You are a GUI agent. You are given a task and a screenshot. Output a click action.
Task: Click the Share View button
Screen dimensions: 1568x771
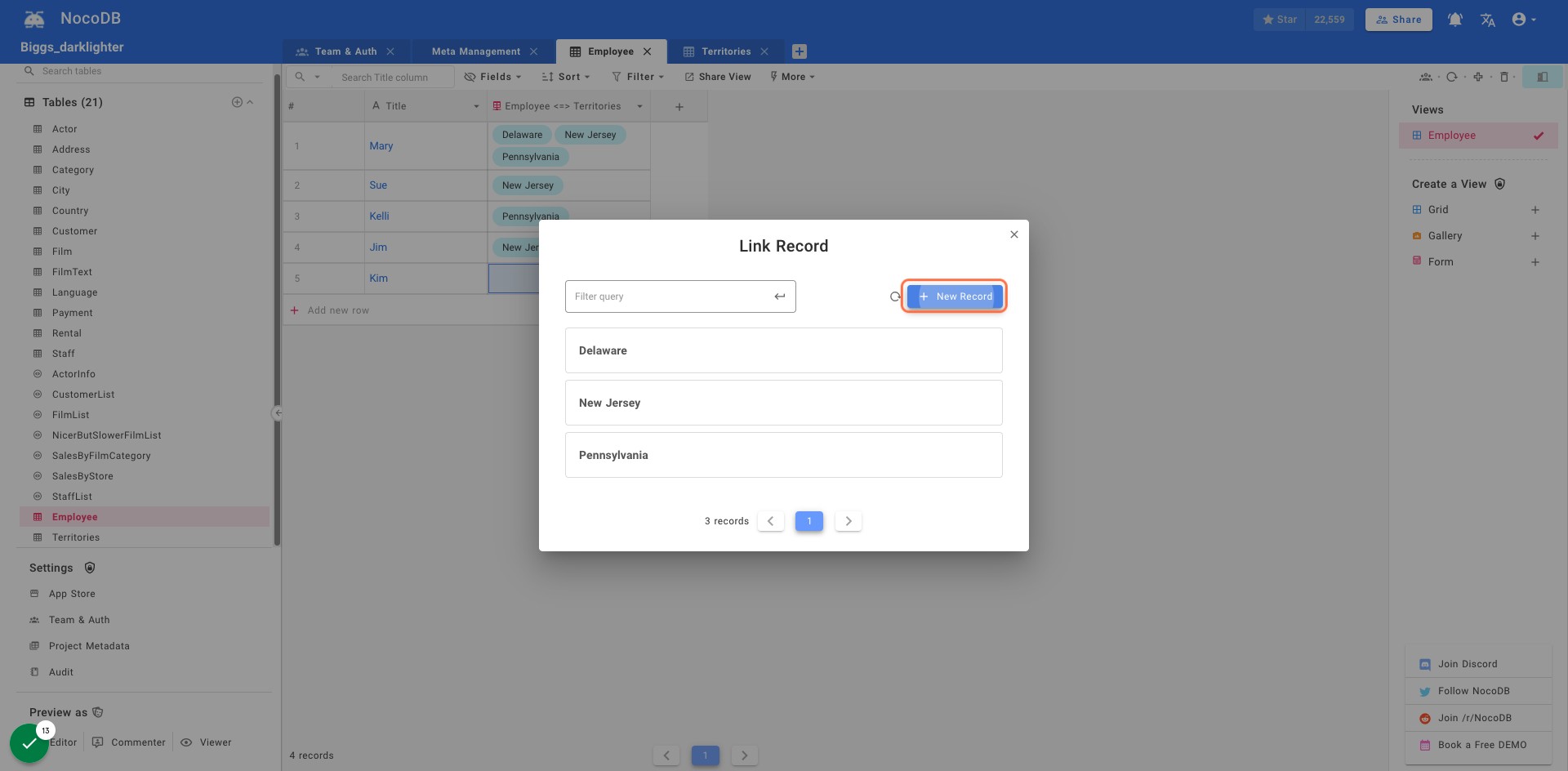click(718, 77)
